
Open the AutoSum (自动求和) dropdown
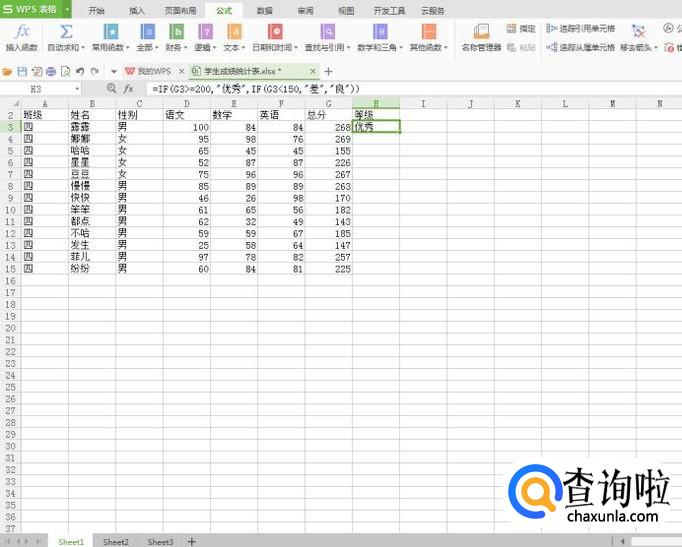pos(66,37)
